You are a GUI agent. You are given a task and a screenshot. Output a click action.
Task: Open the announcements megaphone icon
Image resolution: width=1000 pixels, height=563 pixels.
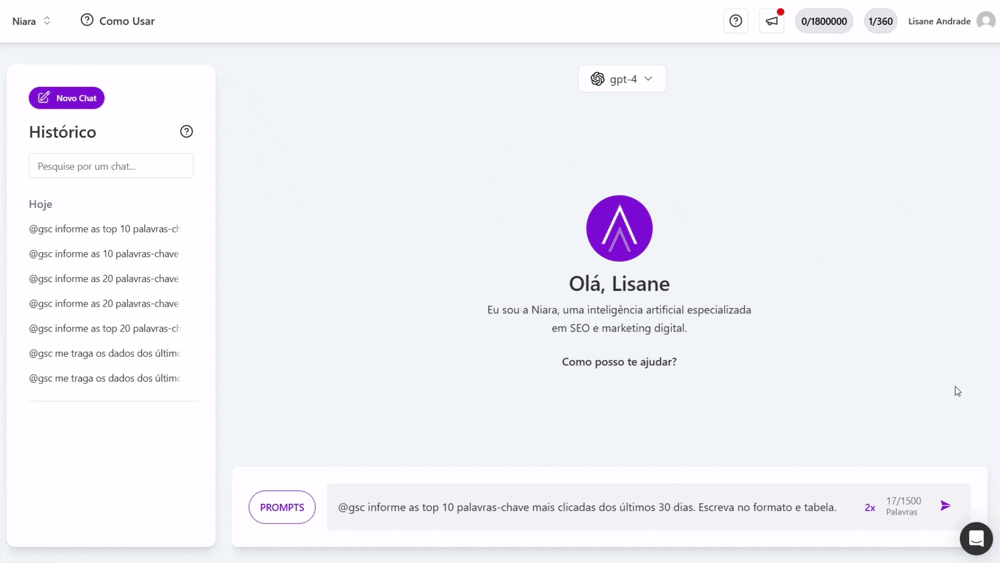(x=772, y=21)
